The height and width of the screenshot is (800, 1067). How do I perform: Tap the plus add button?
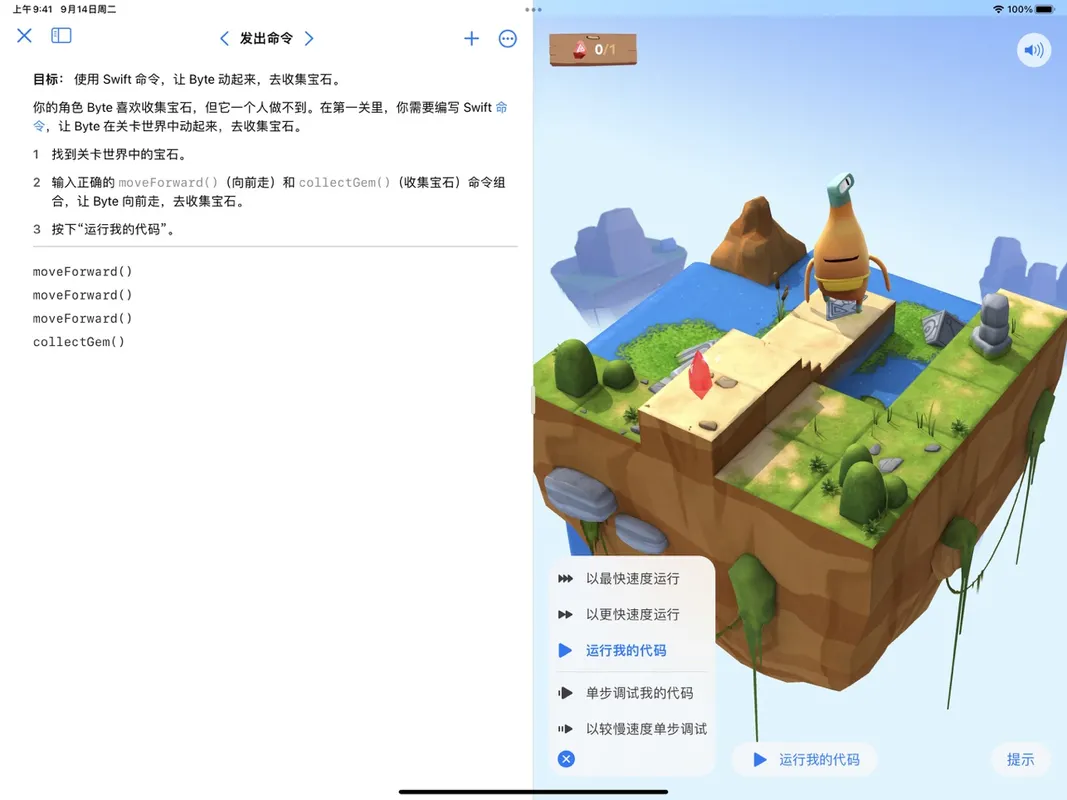click(x=471, y=39)
